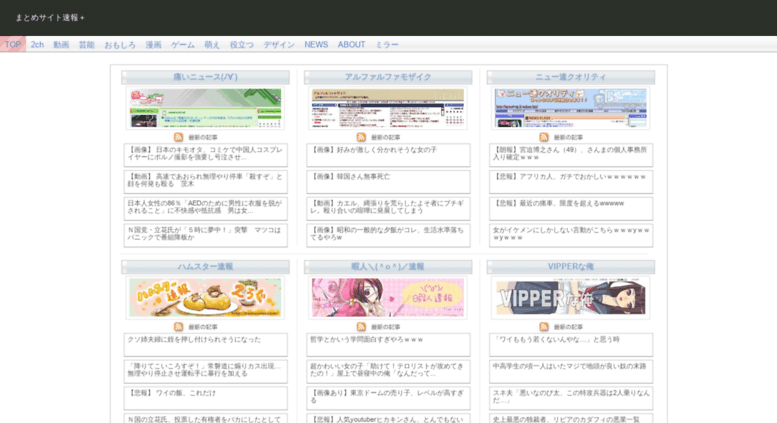This screenshot has height=423, width=777.
Task: Open article N国党・立花氏が「5時に夢中！」突撃
Action: (206, 235)
